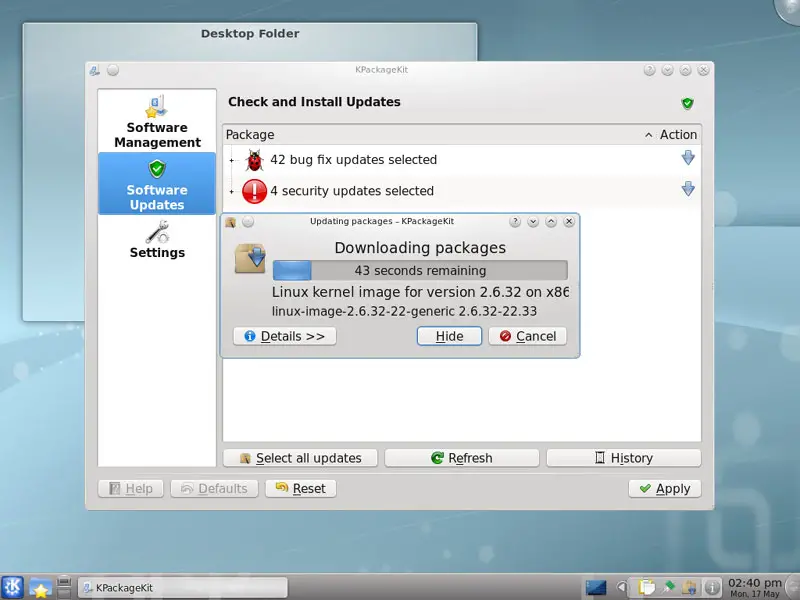Click the linux-image-2.6.32-22-generic package text

coord(404,311)
